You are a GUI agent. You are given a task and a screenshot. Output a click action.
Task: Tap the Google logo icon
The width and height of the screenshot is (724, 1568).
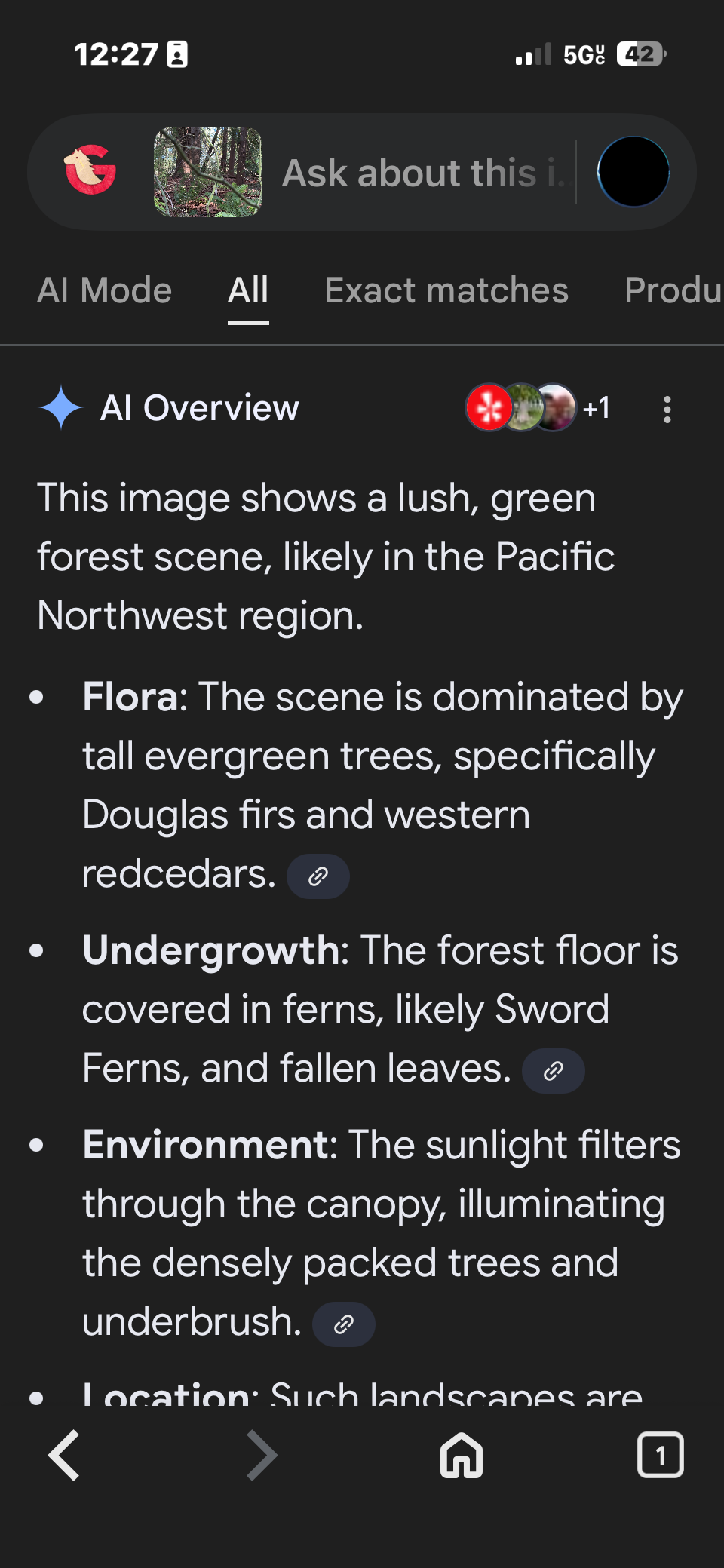91,170
